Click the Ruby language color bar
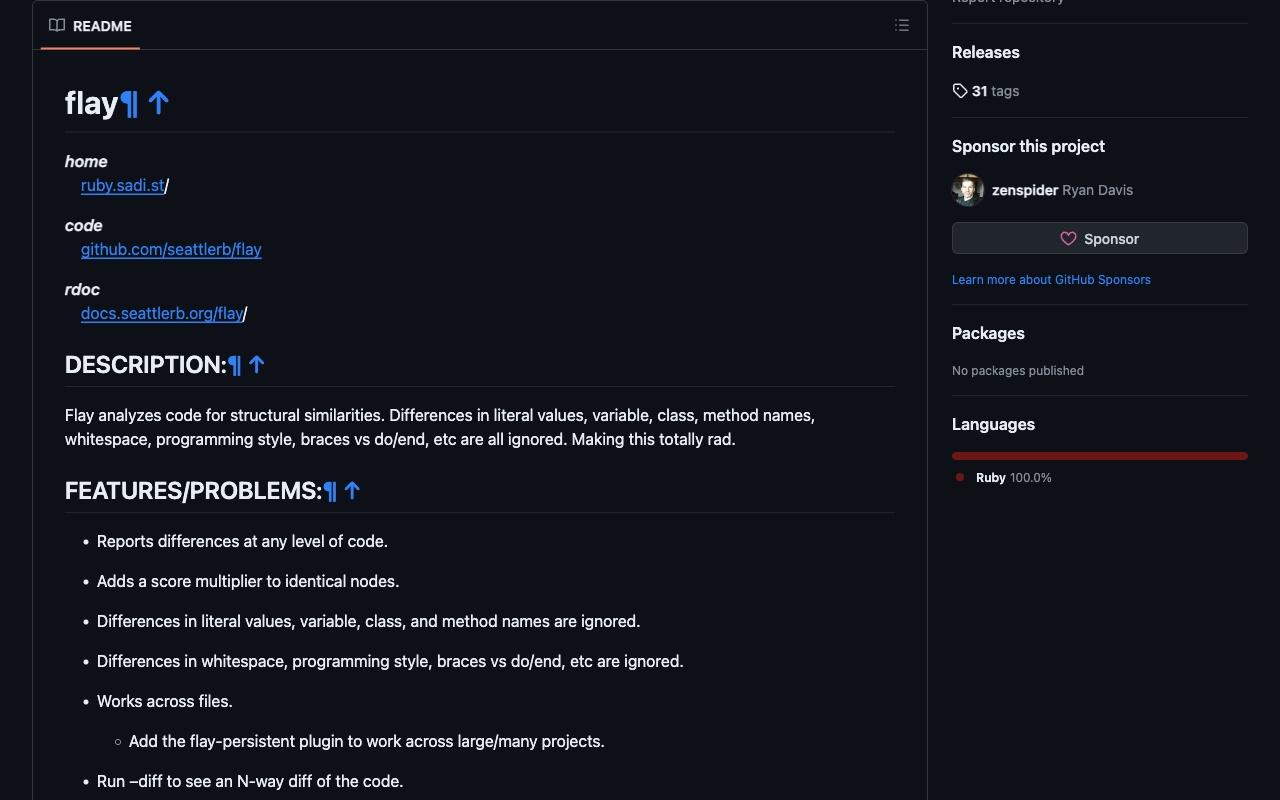 (1100, 456)
